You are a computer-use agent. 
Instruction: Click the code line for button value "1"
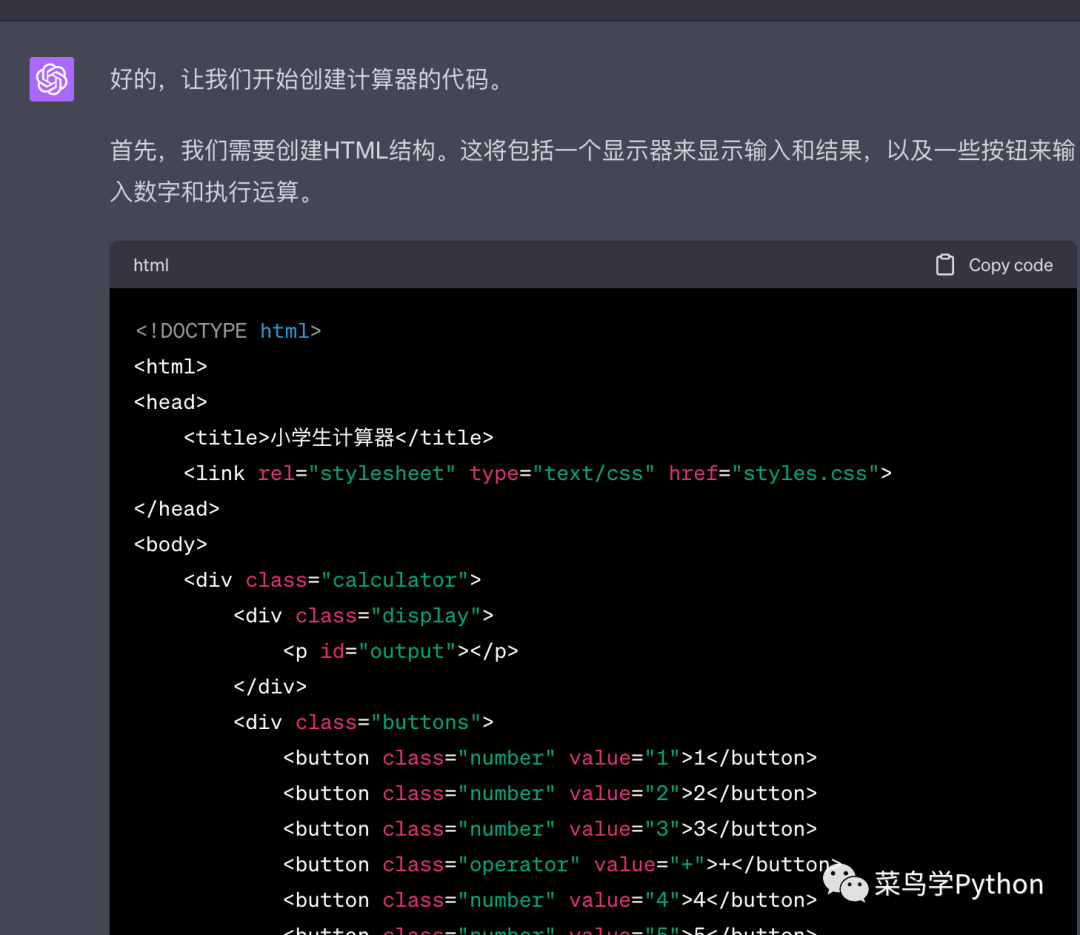[549, 758]
